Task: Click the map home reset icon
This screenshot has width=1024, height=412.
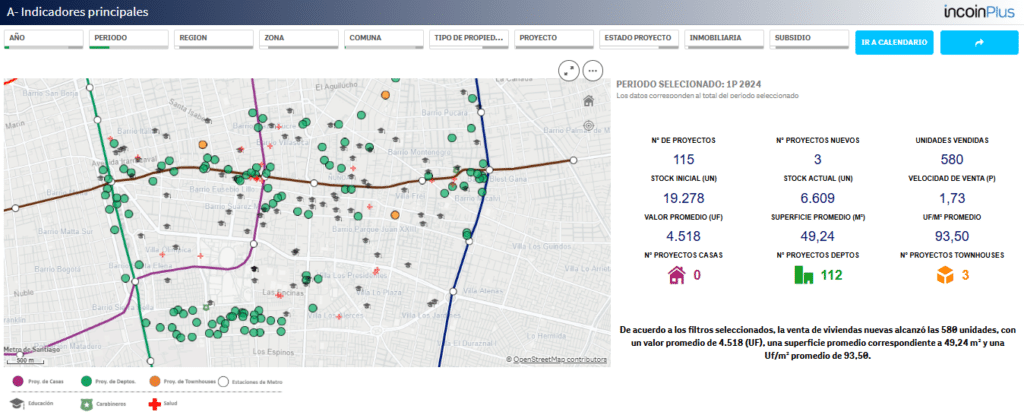Action: click(x=588, y=101)
